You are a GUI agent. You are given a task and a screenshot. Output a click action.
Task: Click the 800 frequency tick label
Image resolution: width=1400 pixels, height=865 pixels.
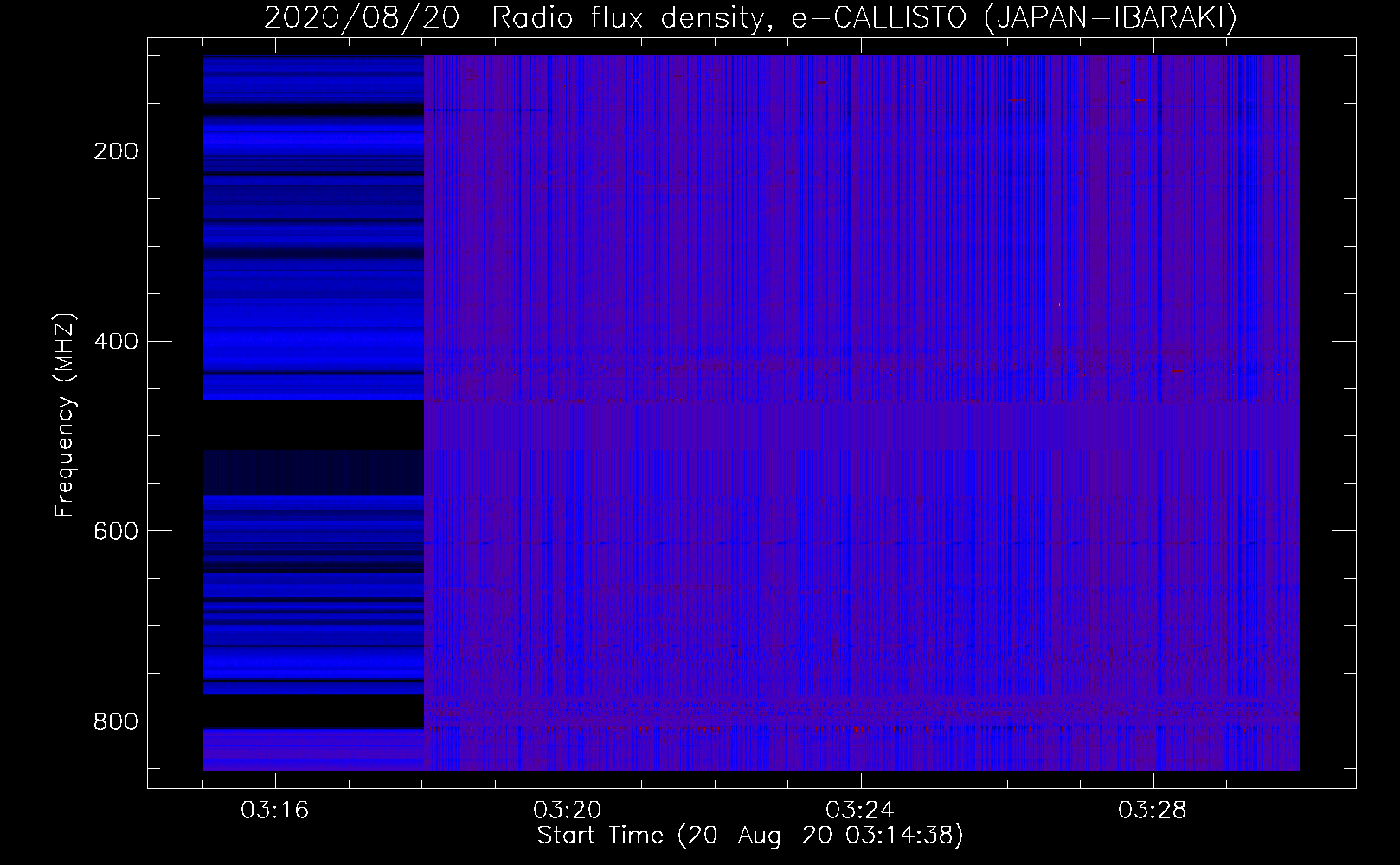pos(116,721)
